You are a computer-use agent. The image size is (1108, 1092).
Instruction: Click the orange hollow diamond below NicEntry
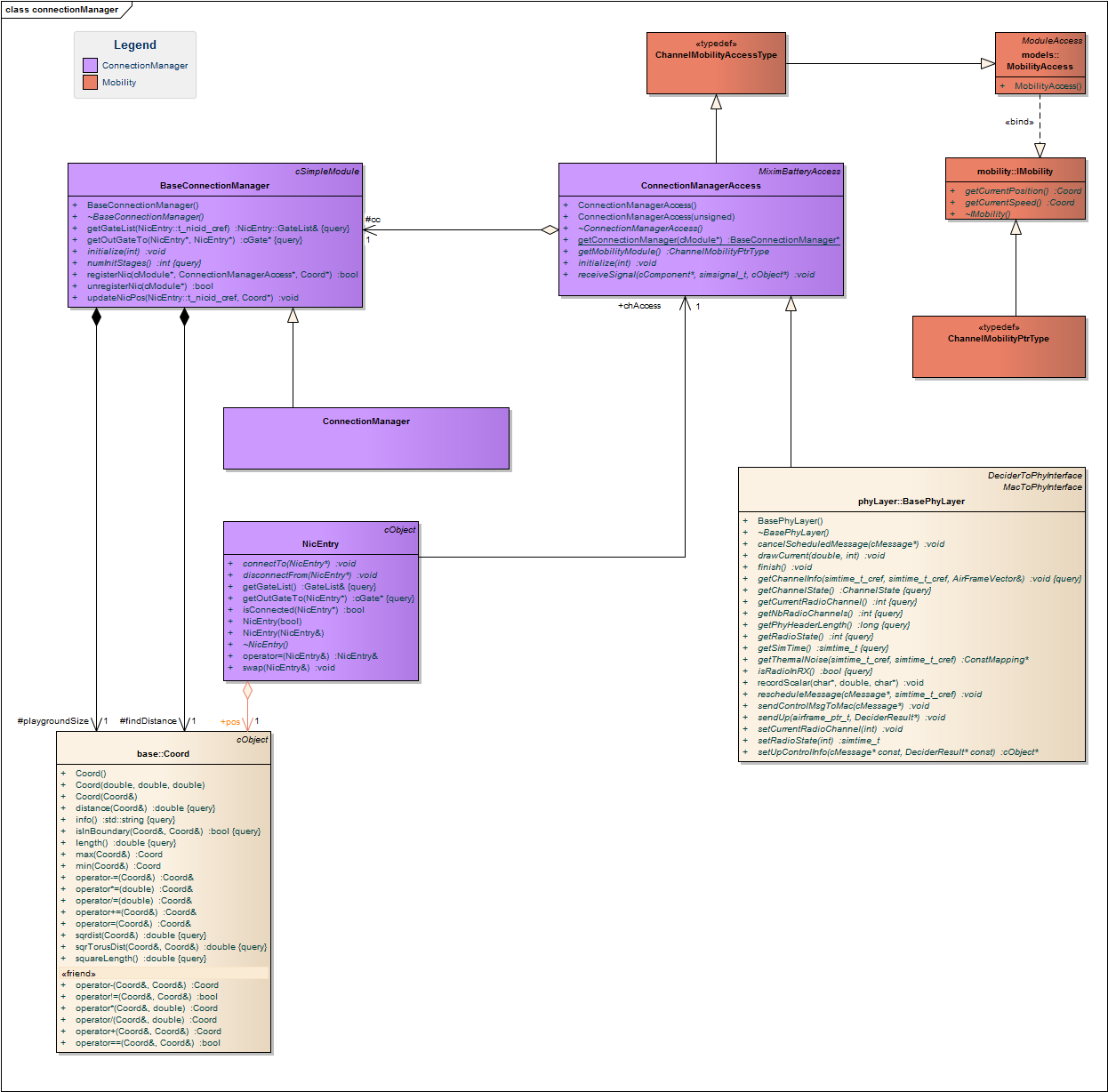(x=247, y=690)
